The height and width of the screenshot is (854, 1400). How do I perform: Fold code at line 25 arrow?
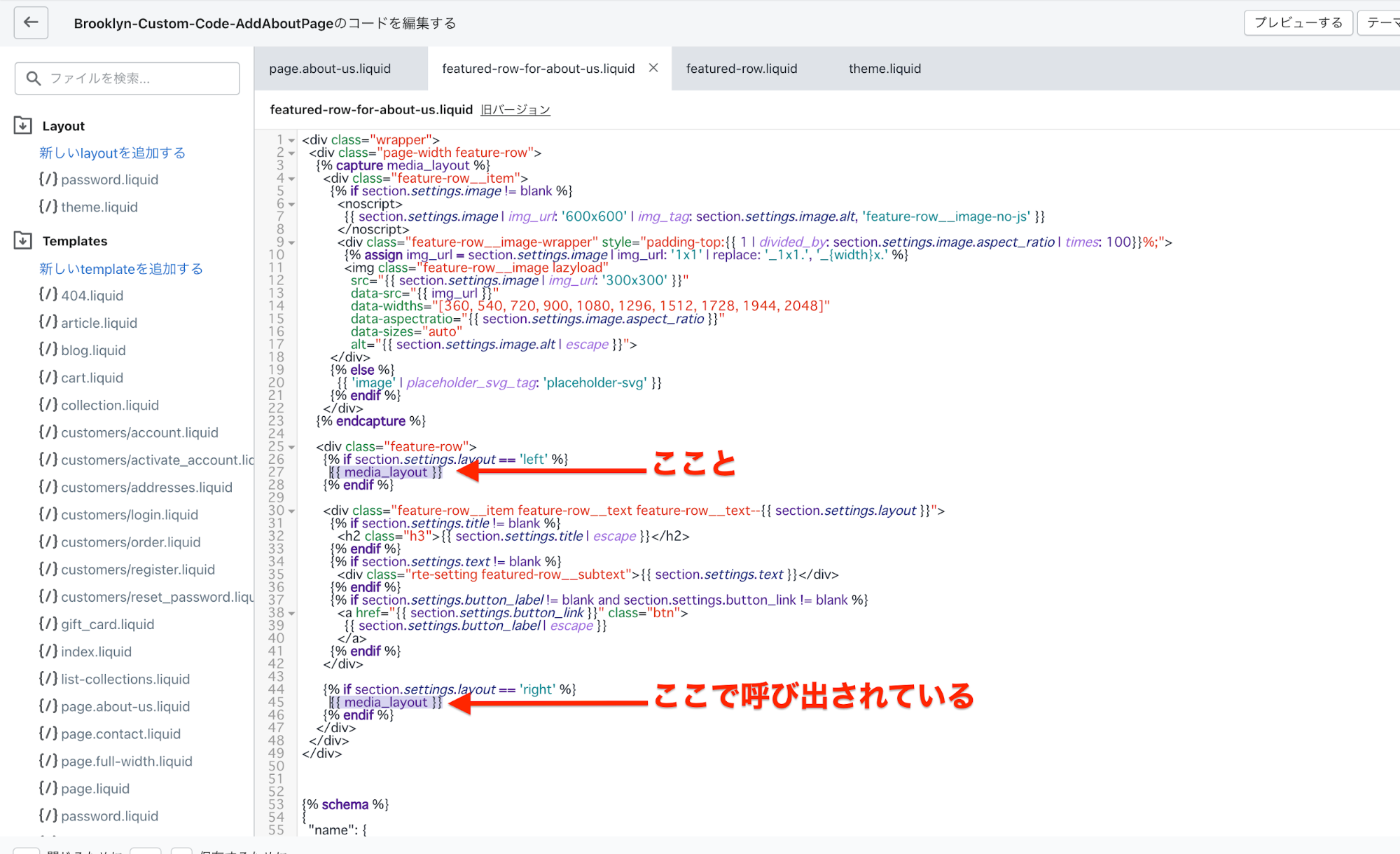(292, 447)
